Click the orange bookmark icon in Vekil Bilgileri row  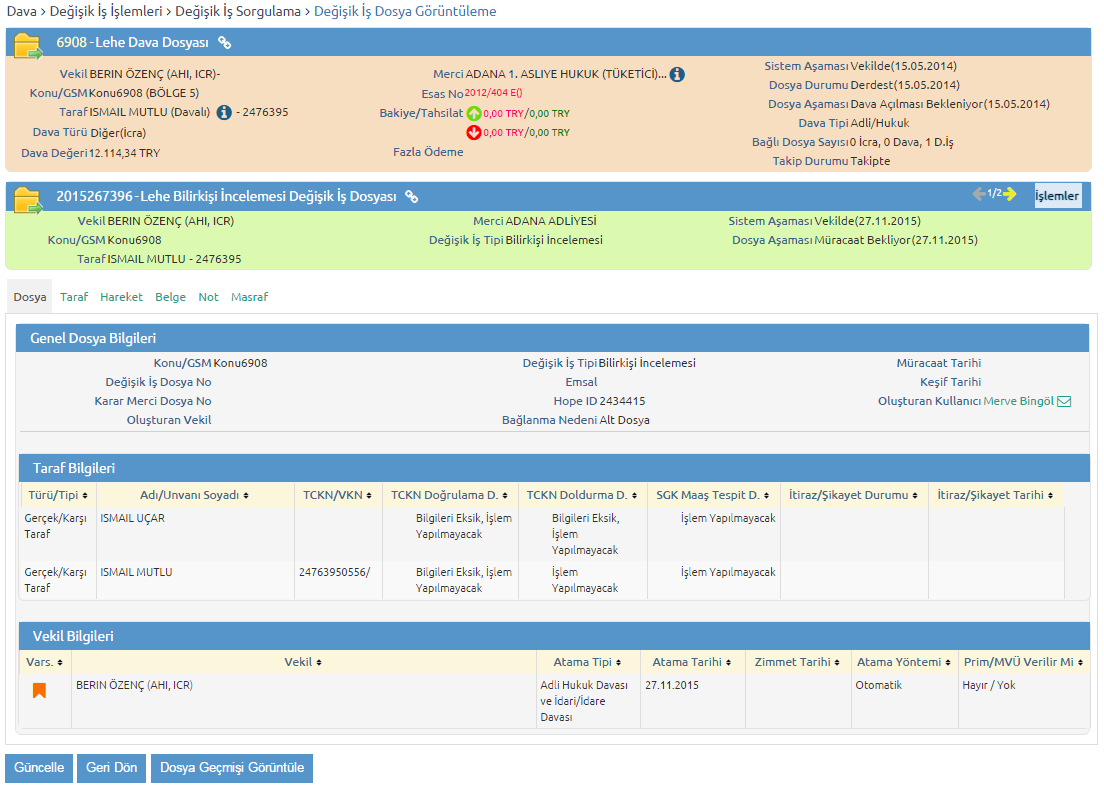pyautogui.click(x=39, y=690)
